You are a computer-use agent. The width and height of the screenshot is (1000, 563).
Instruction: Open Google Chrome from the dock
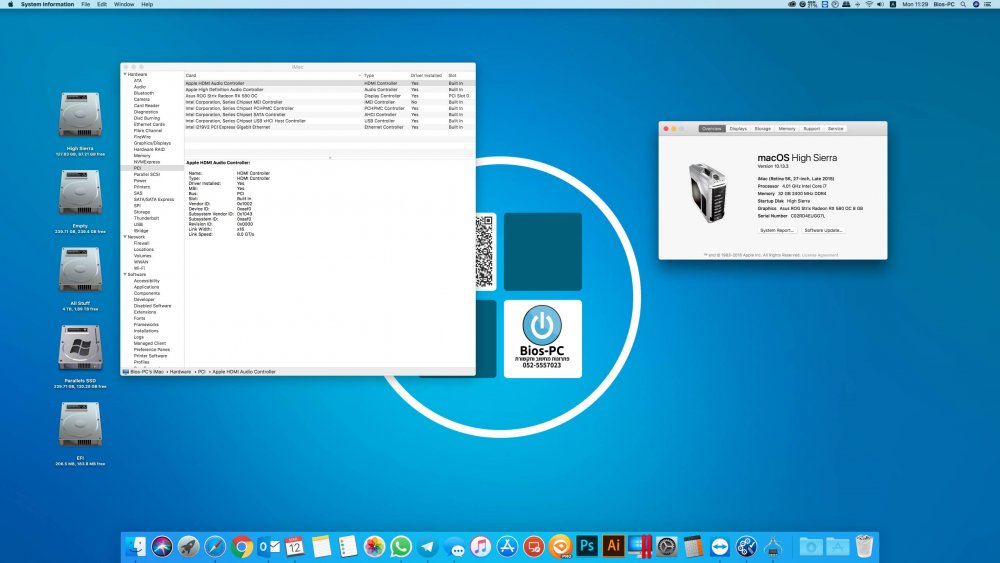click(242, 546)
